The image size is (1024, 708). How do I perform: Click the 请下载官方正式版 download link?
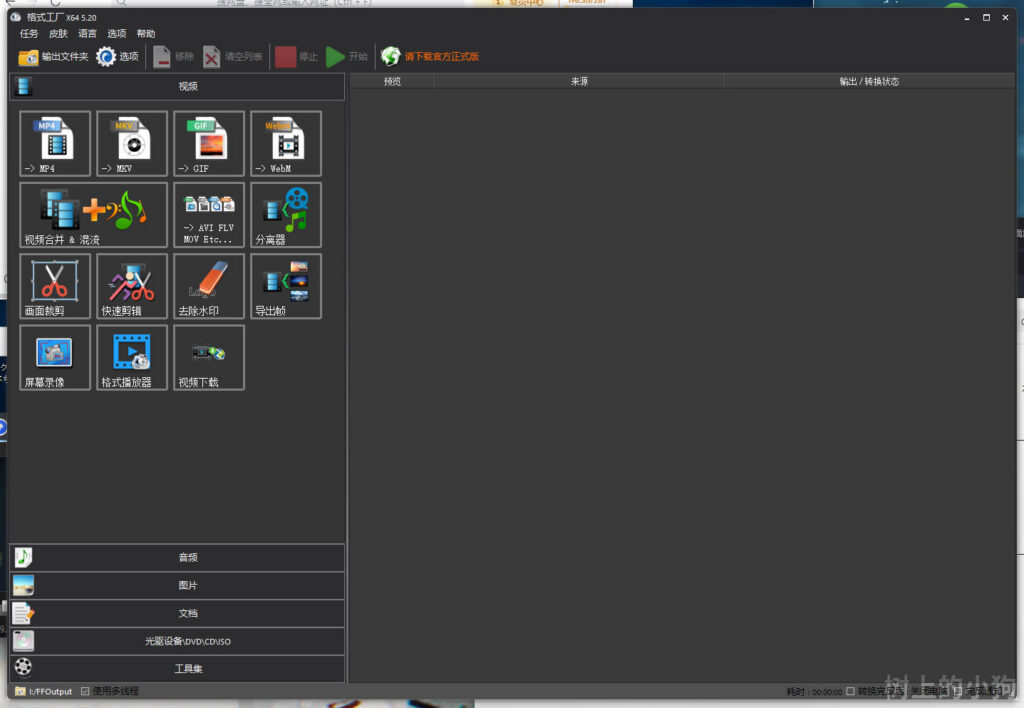pyautogui.click(x=441, y=57)
